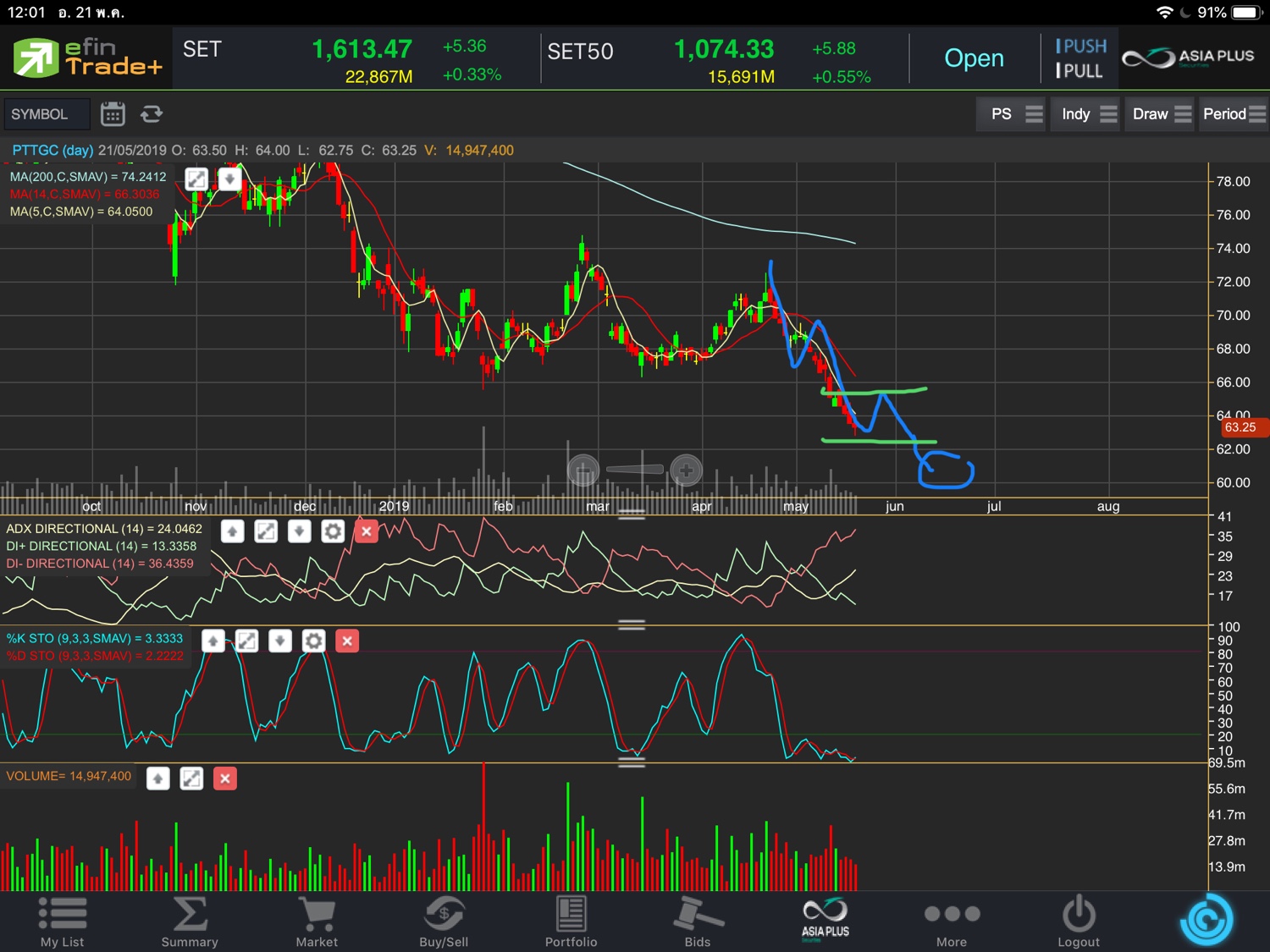Open the Indy indicators dropdown

pyautogui.click(x=1087, y=114)
